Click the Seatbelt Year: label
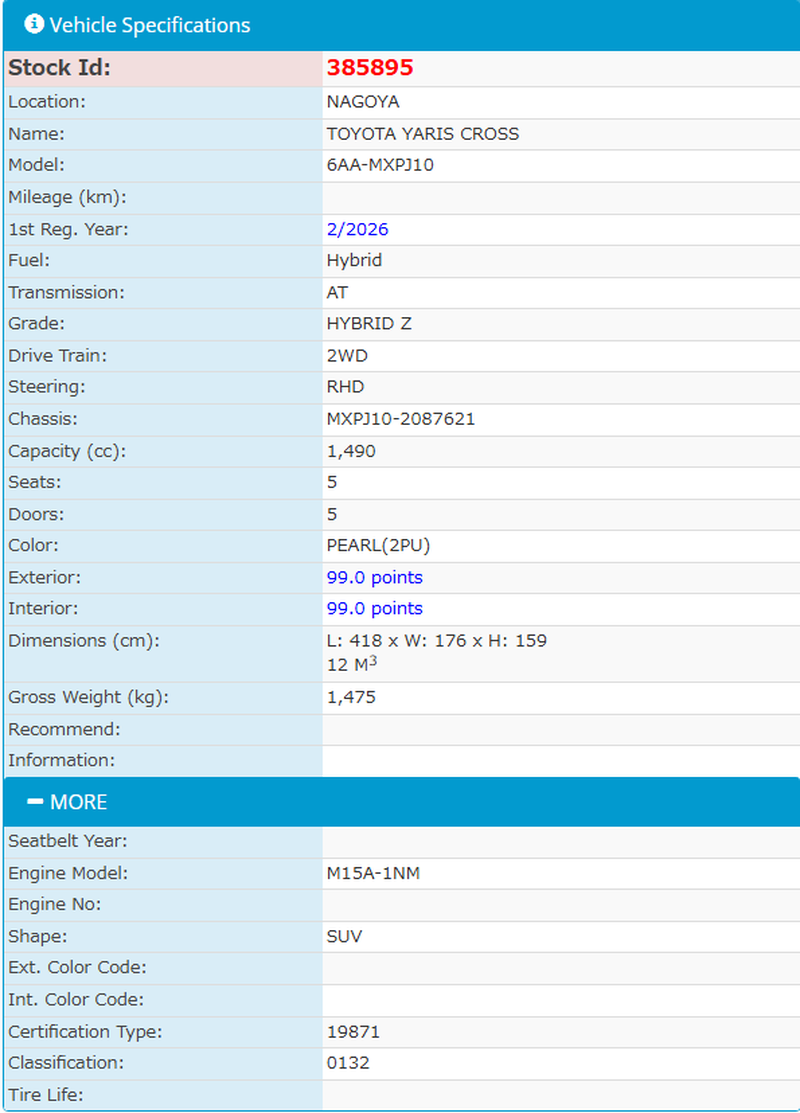Image resolution: width=800 pixels, height=1113 pixels. [x=67, y=841]
